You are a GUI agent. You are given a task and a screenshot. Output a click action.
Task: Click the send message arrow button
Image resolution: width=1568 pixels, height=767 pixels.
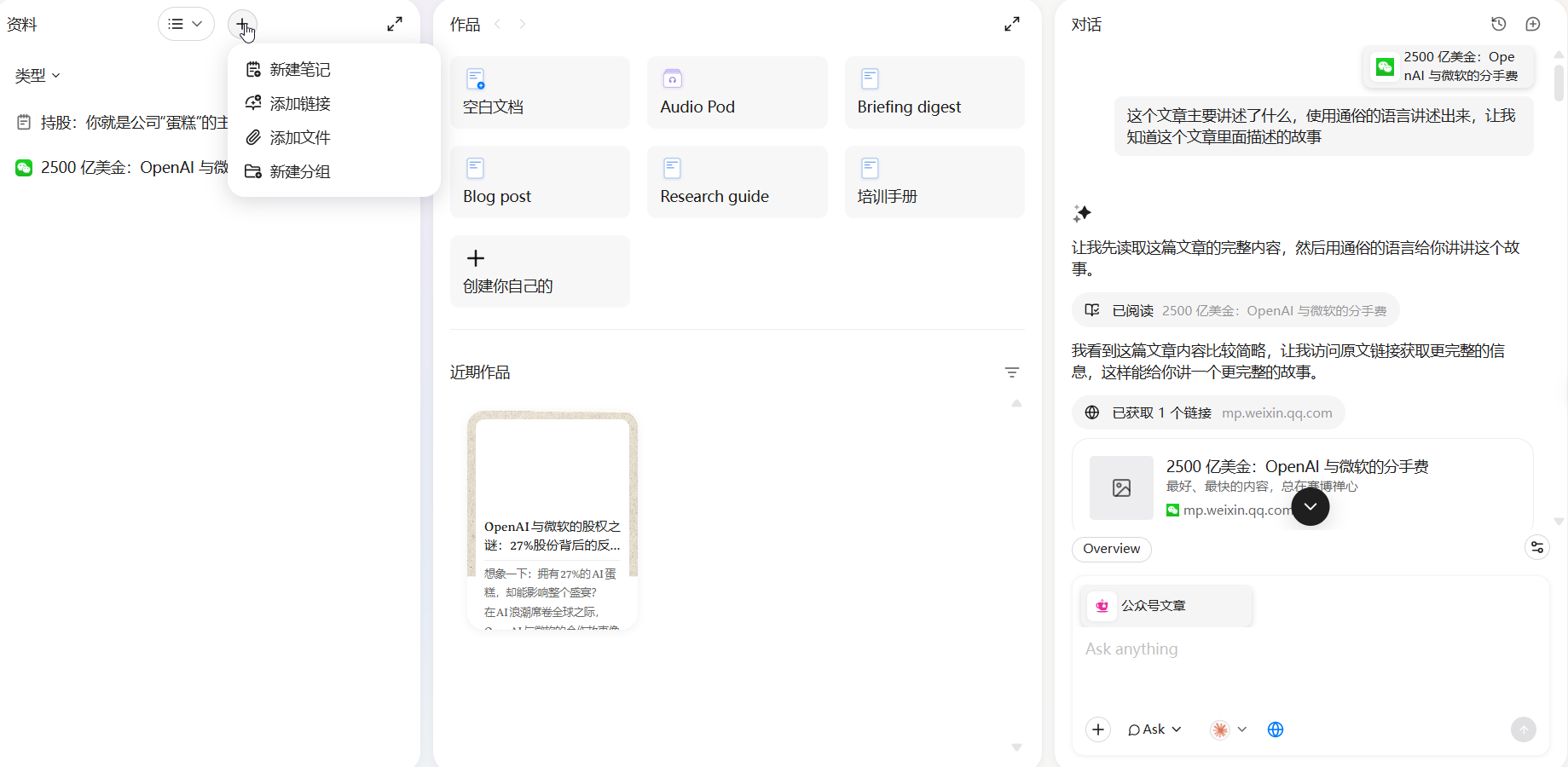coord(1524,730)
